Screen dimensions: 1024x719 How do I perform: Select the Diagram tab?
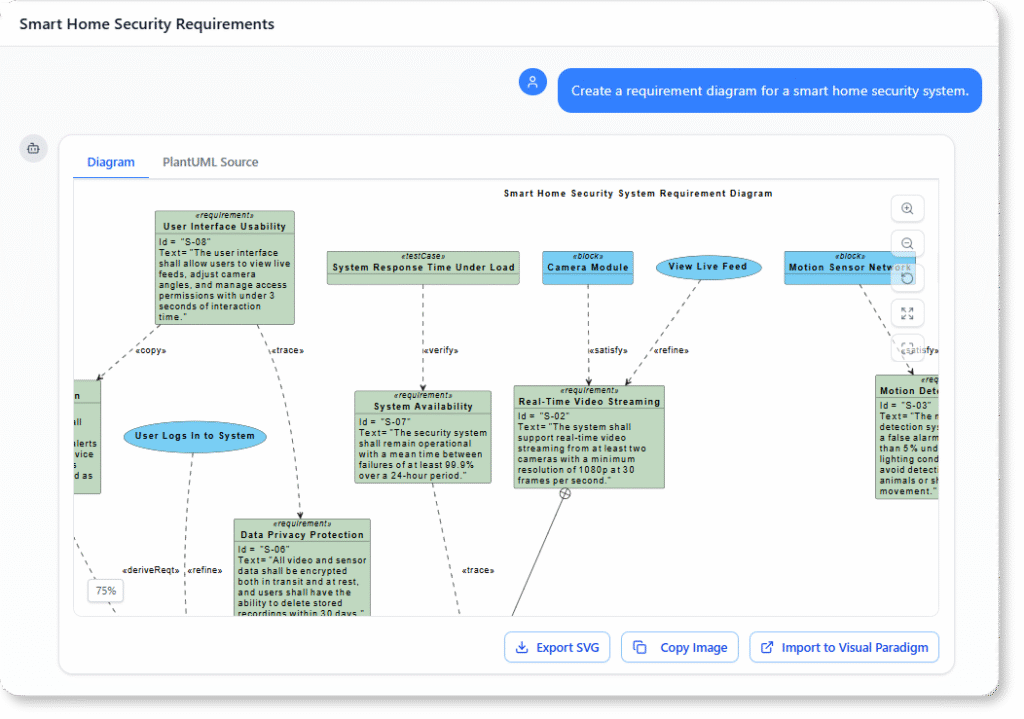pos(110,162)
